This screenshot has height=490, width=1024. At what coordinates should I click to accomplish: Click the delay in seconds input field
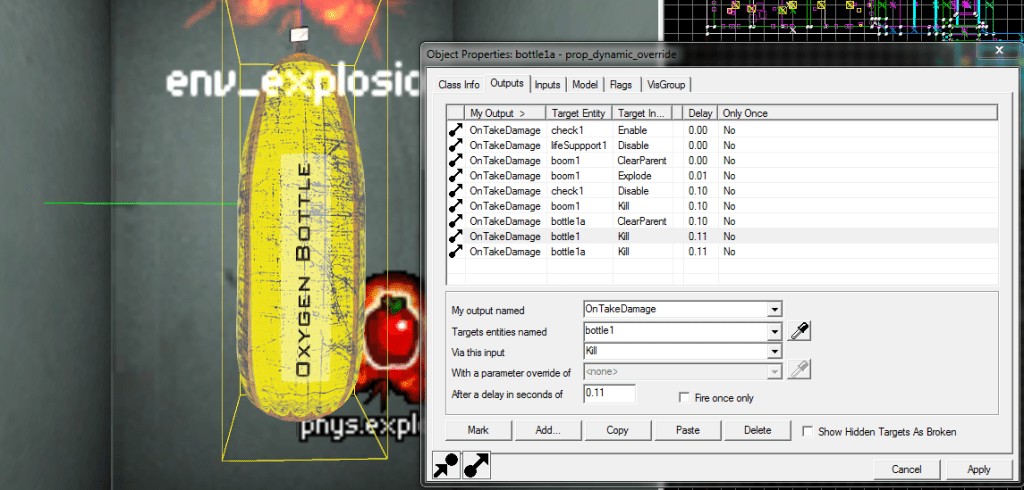(x=609, y=394)
